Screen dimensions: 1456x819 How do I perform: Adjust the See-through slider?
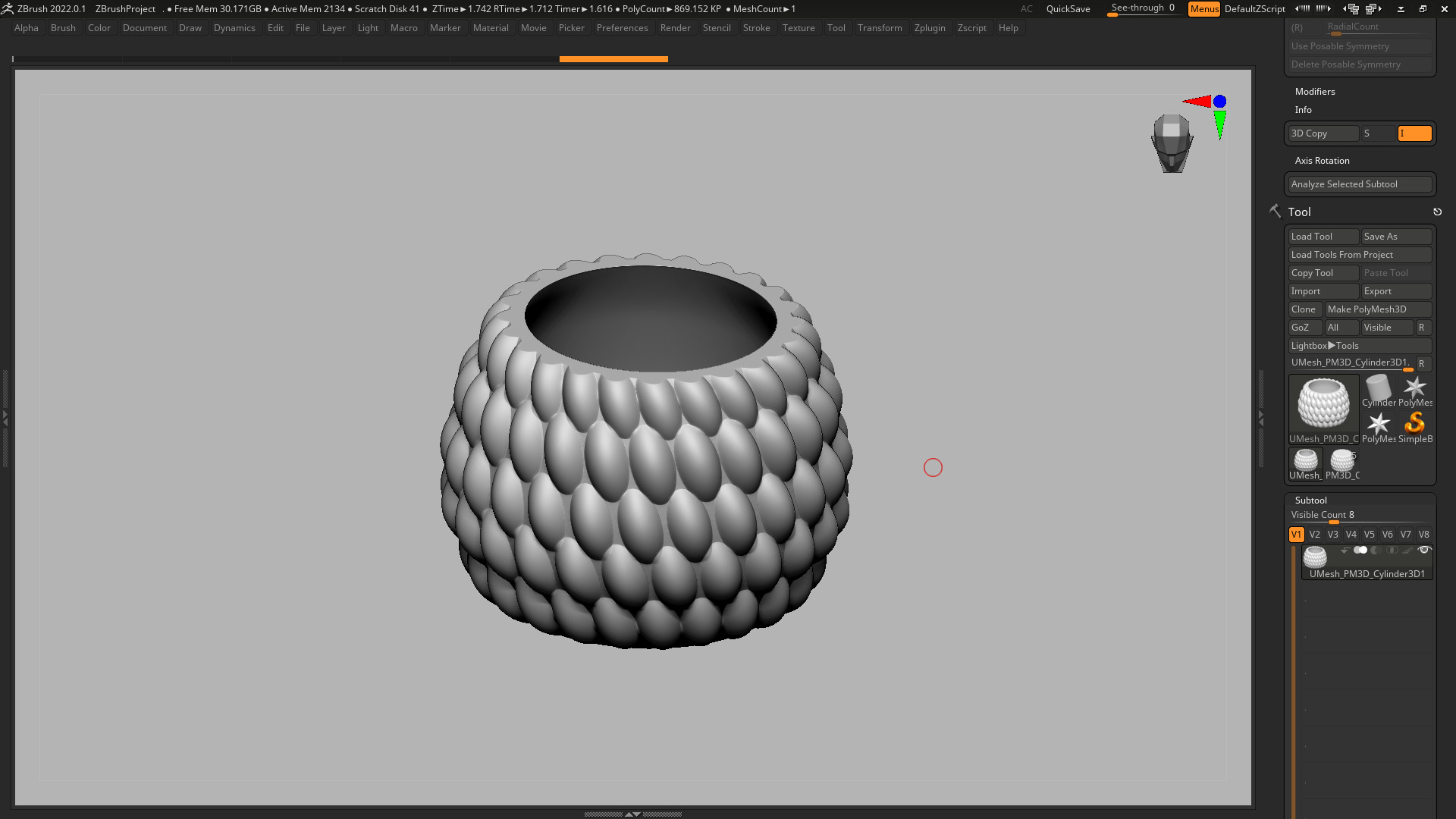tap(1144, 9)
